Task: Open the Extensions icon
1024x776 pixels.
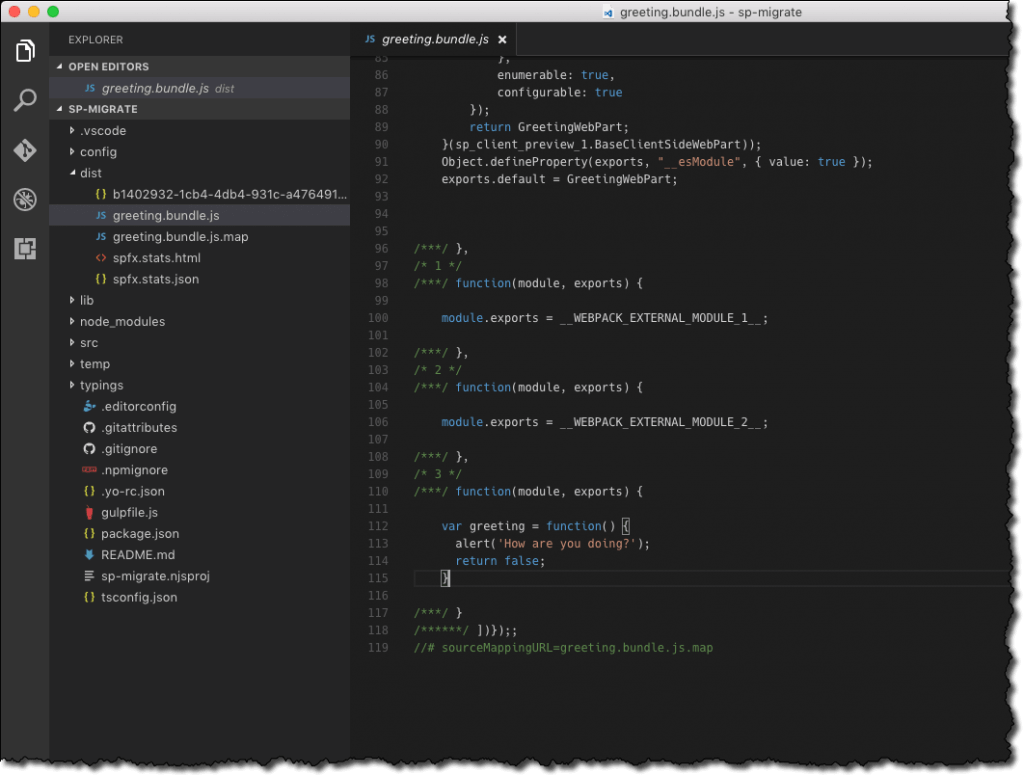Action: click(x=24, y=250)
